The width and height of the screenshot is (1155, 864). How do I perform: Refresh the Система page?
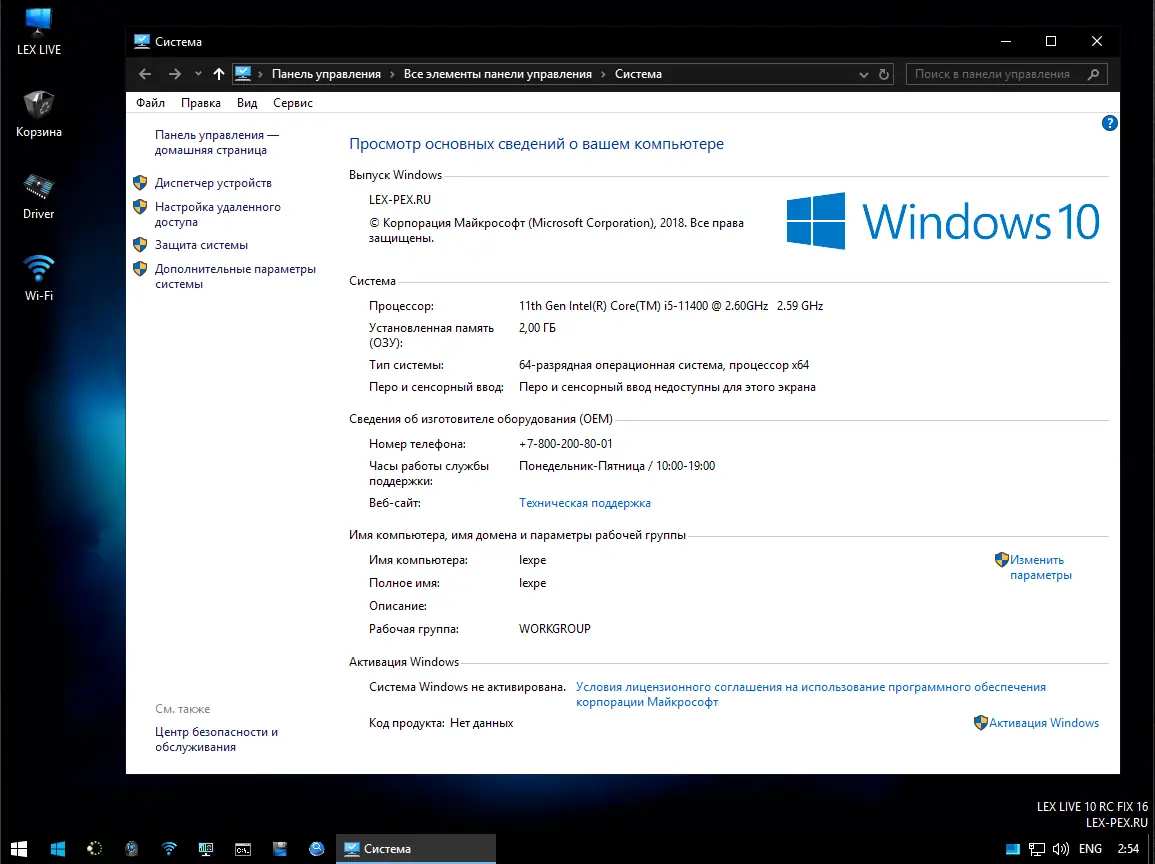click(884, 74)
